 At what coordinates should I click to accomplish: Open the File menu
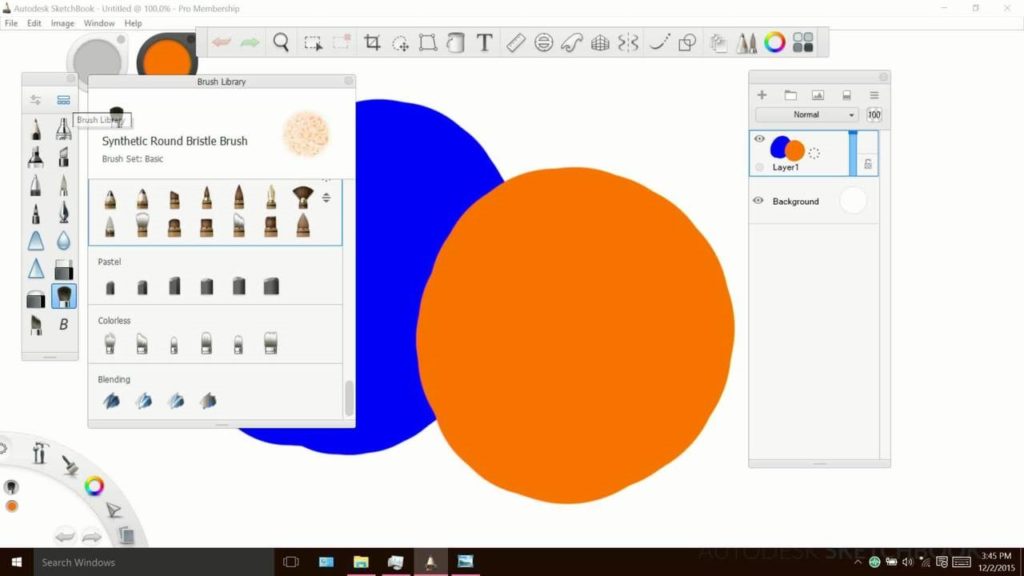click(11, 23)
